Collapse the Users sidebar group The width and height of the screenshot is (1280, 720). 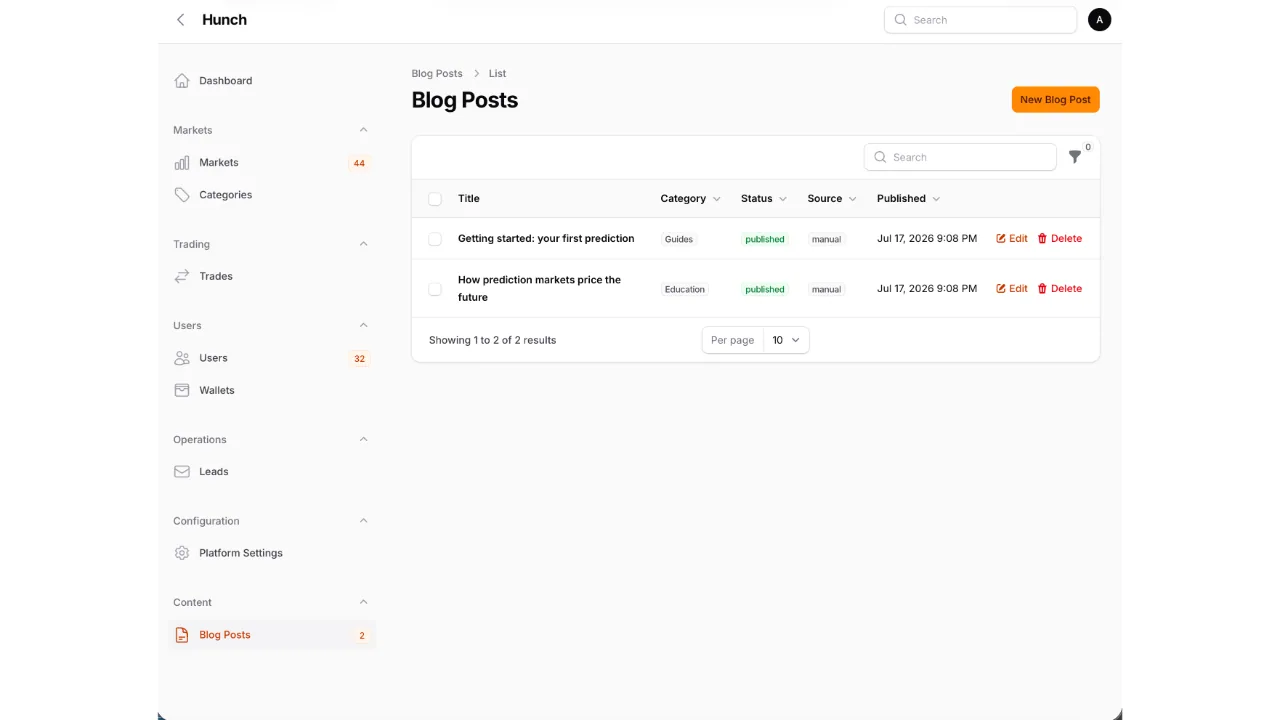coord(363,325)
